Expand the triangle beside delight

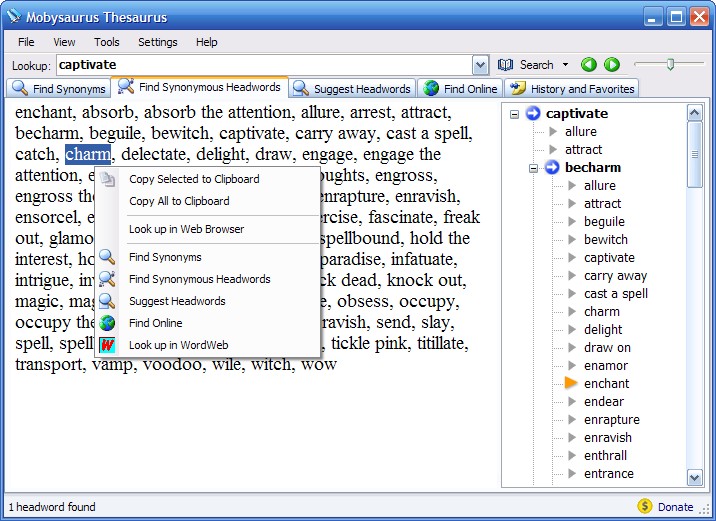pyautogui.click(x=572, y=329)
